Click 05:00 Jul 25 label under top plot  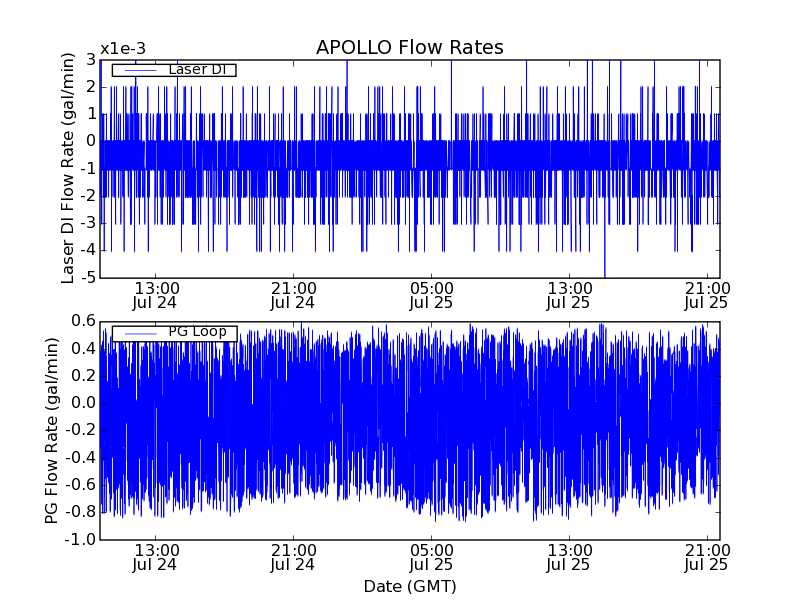(x=432, y=296)
